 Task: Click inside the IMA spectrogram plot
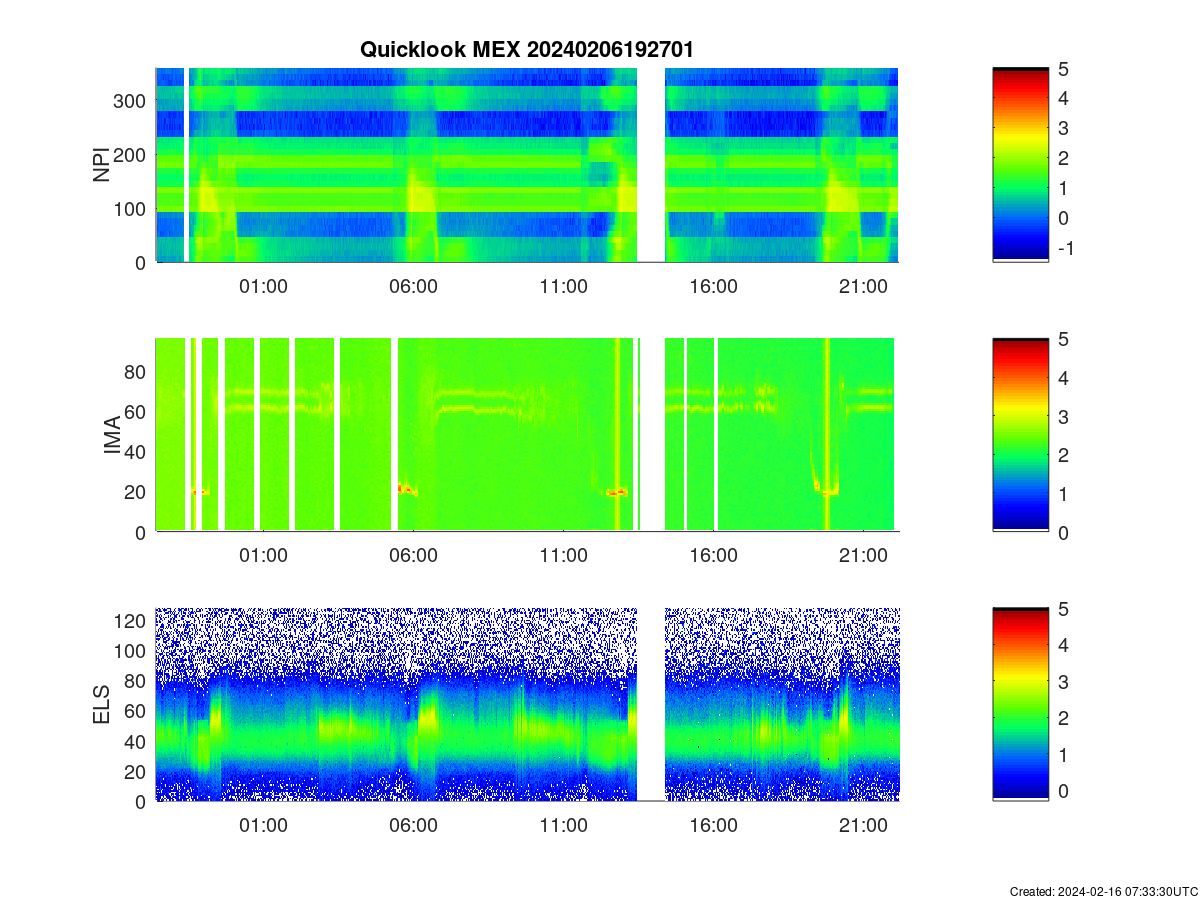point(527,435)
